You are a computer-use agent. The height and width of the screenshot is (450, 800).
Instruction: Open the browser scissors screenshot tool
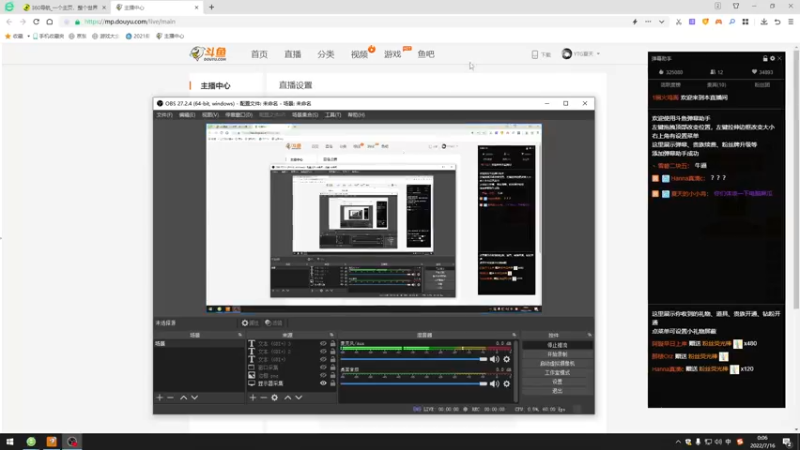[x=679, y=22]
